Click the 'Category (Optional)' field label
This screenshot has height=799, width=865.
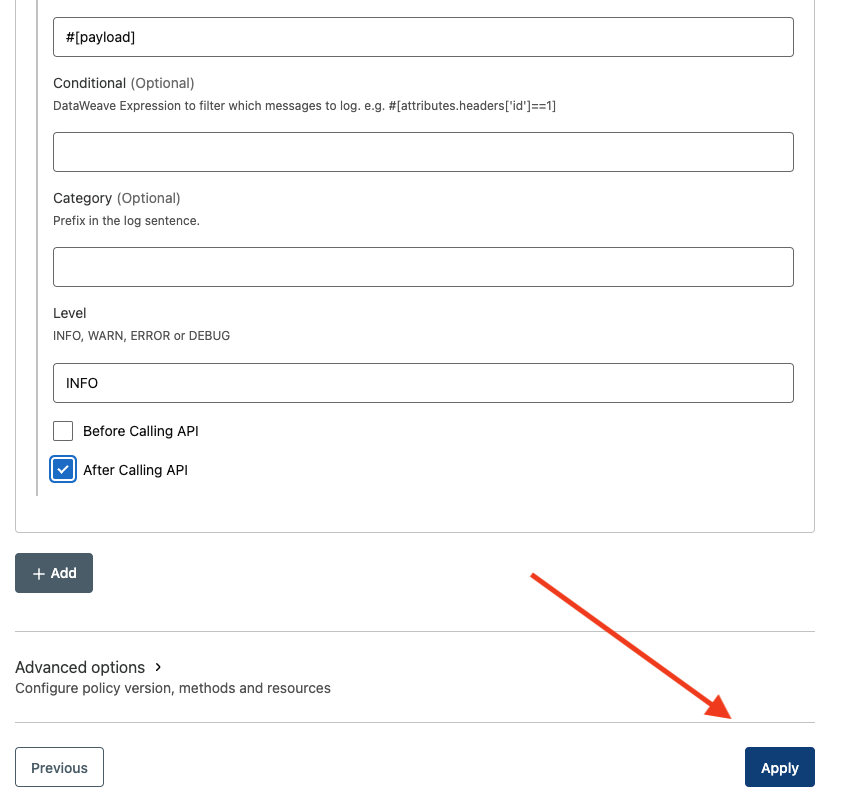pos(116,198)
